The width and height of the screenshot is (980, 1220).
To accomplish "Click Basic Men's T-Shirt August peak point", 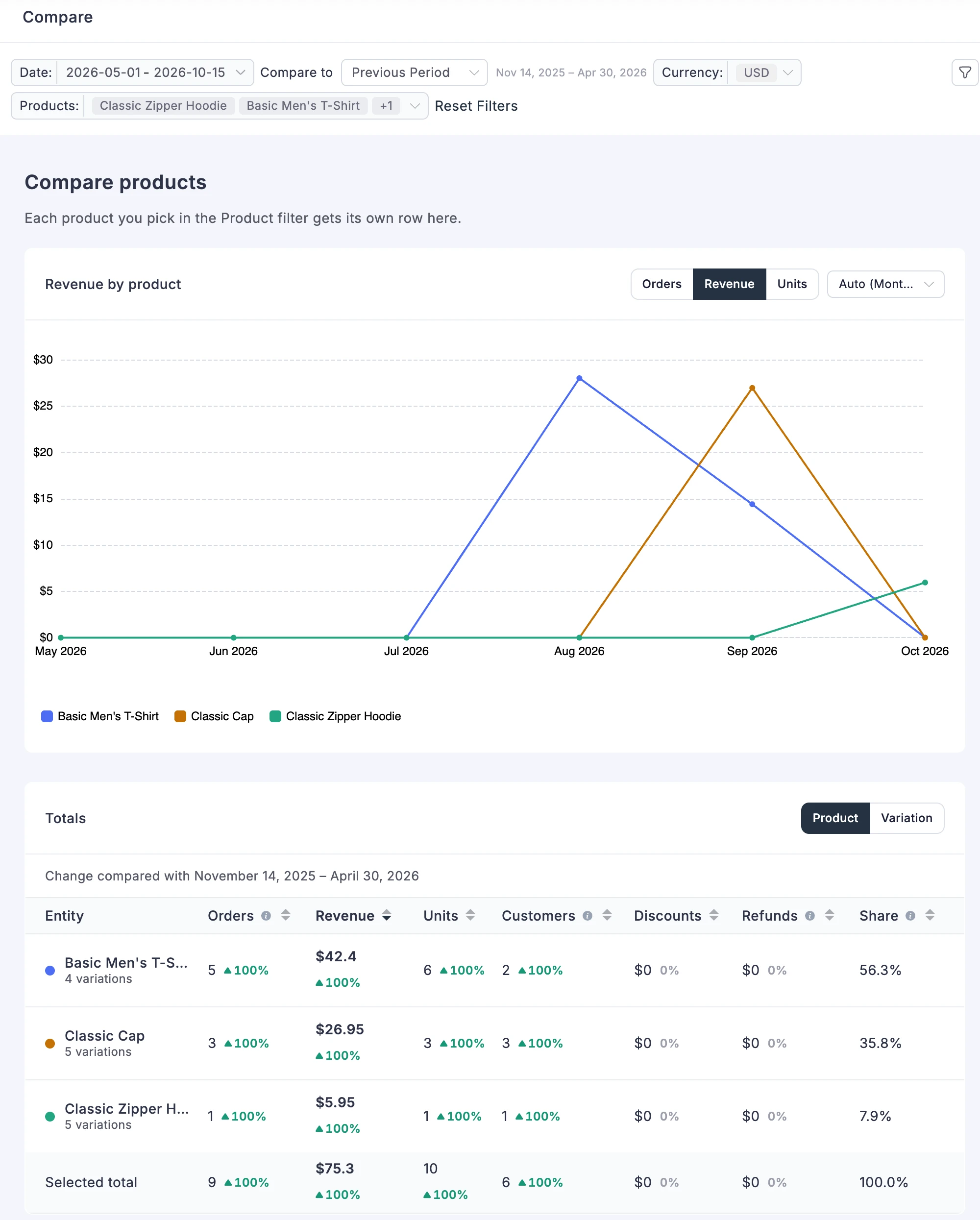I will [x=579, y=378].
